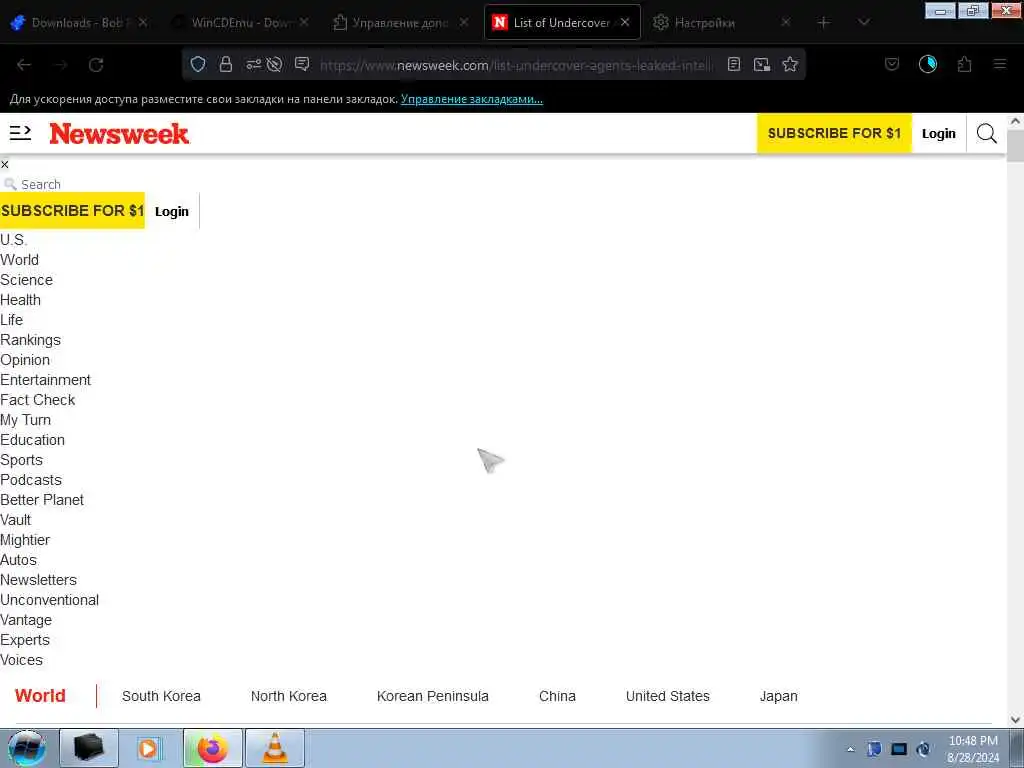
Task: Open Health section
Action: pyautogui.click(x=20, y=300)
